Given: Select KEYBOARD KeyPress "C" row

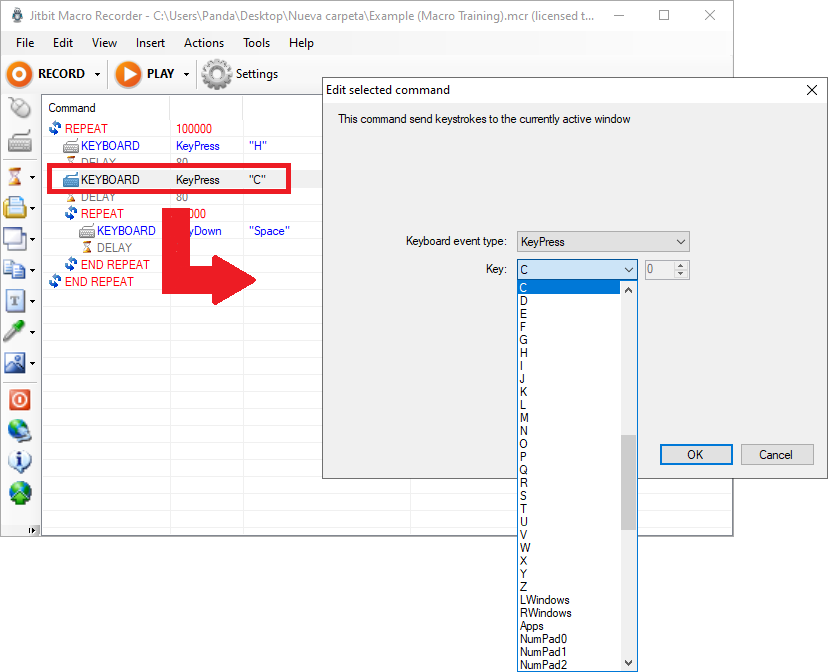Looking at the screenshot, I should coord(182,179).
